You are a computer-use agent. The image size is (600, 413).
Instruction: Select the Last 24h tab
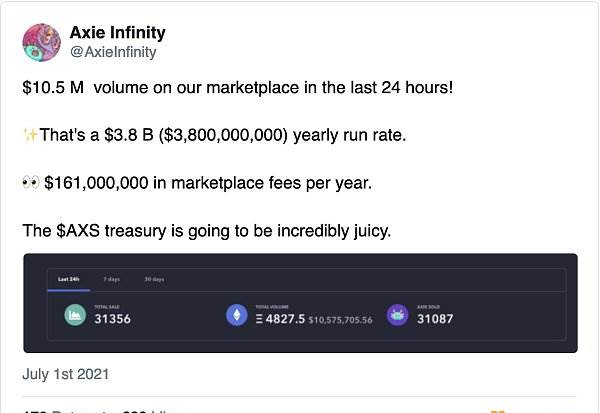69,279
